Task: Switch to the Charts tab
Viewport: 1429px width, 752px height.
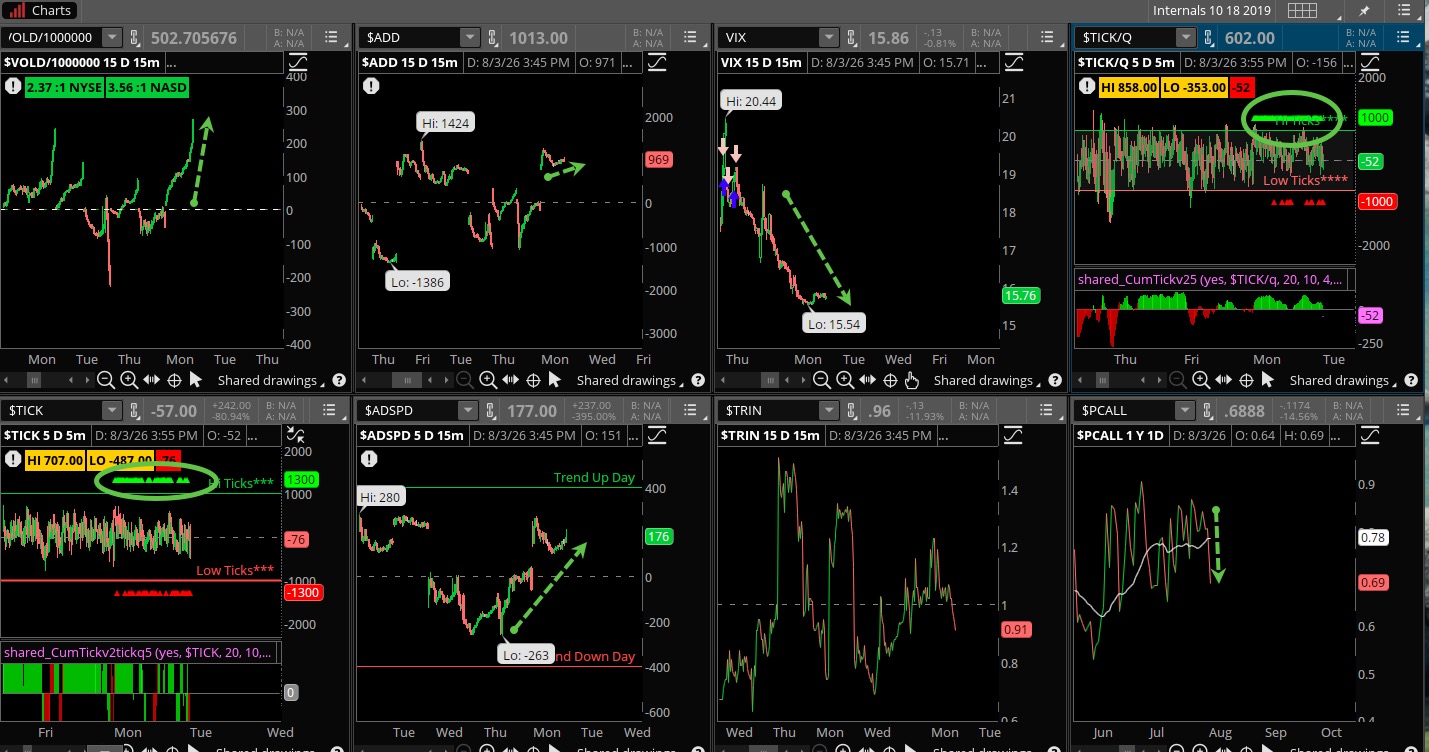Action: [41, 10]
